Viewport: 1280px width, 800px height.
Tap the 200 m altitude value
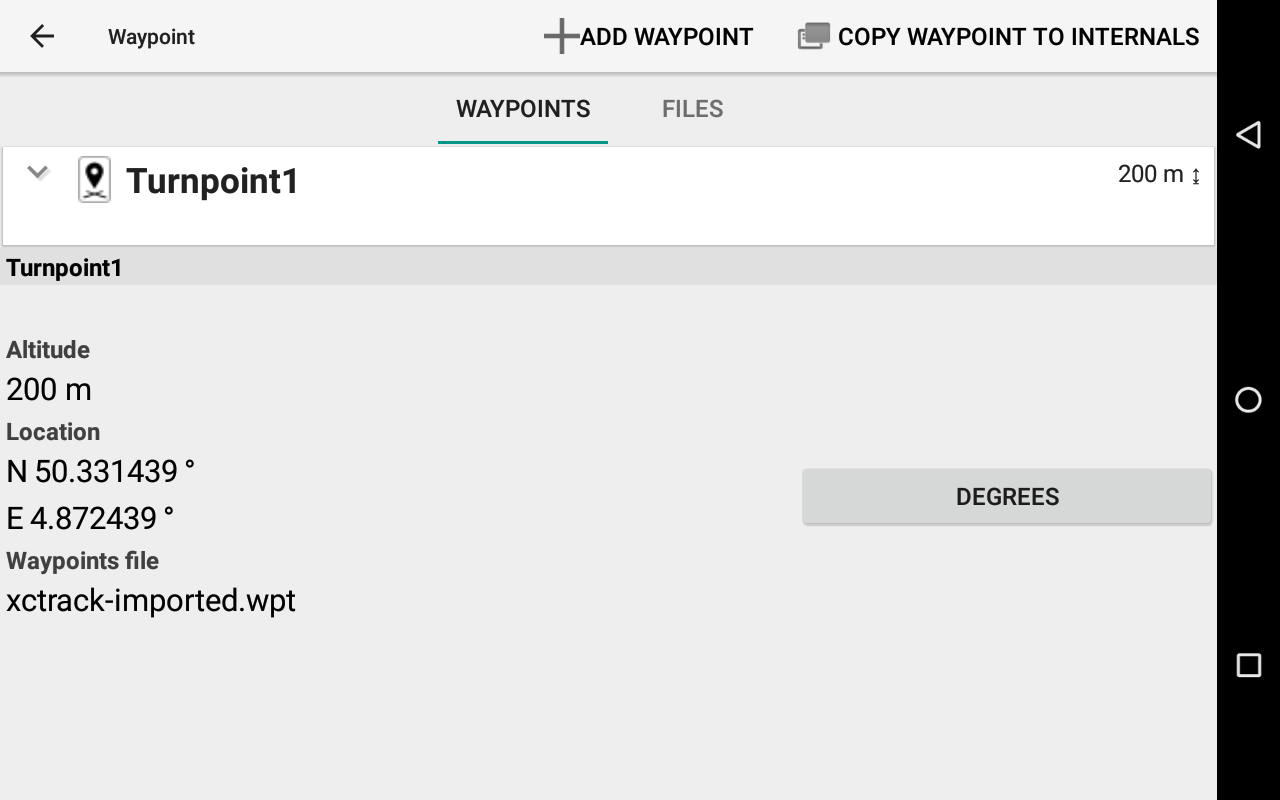coord(49,389)
